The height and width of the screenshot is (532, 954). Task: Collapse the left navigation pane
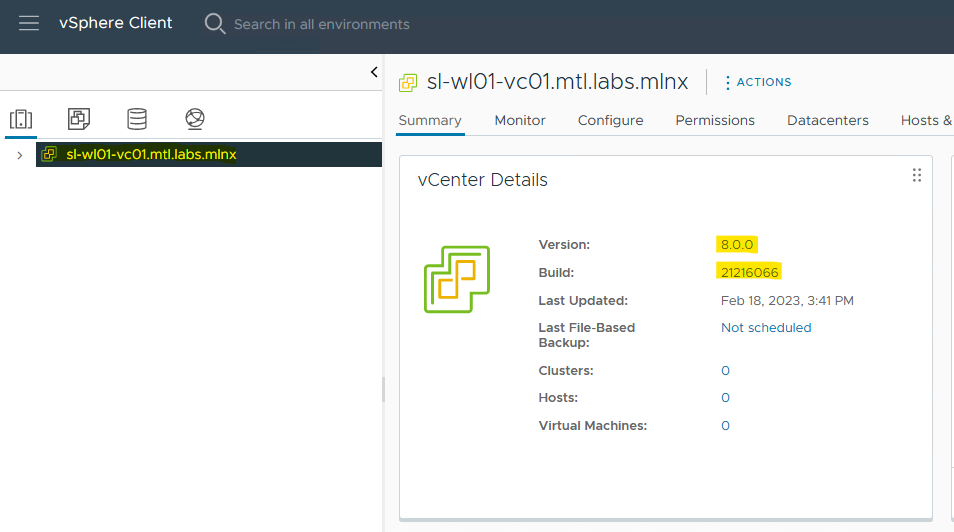tap(374, 72)
